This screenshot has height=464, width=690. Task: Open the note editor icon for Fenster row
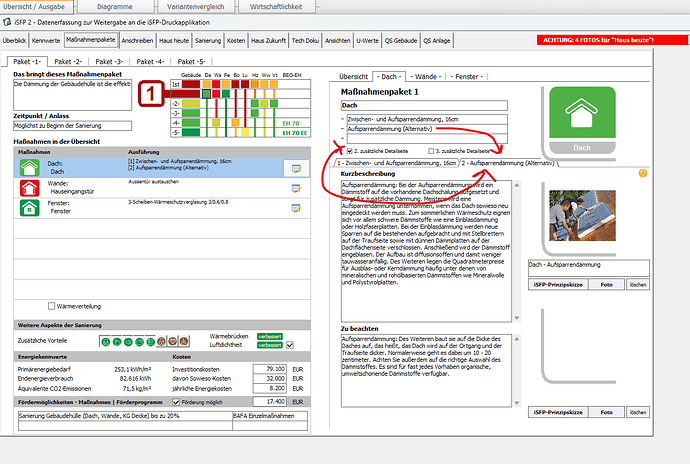[x=295, y=208]
